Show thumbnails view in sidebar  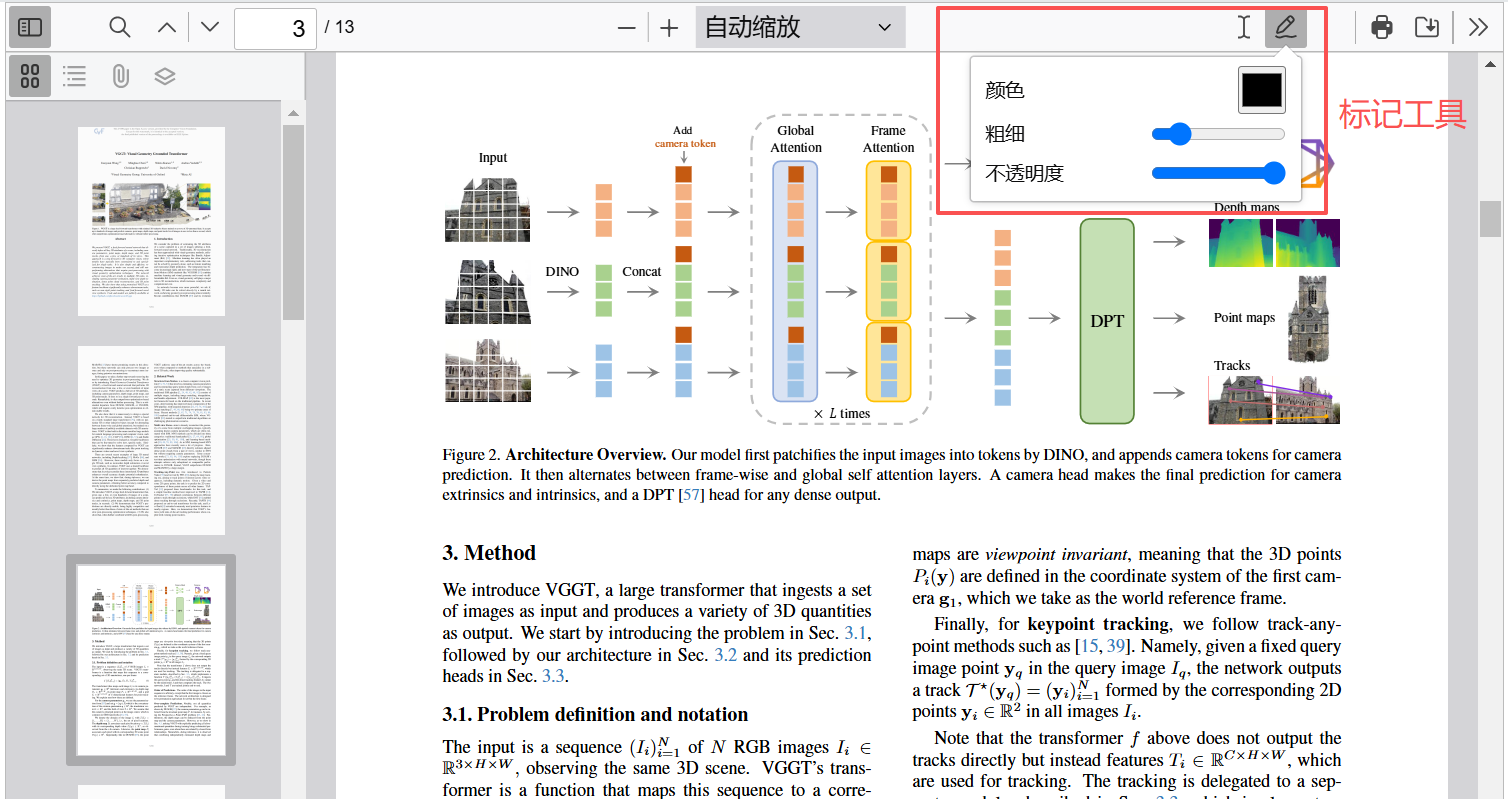click(x=30, y=75)
